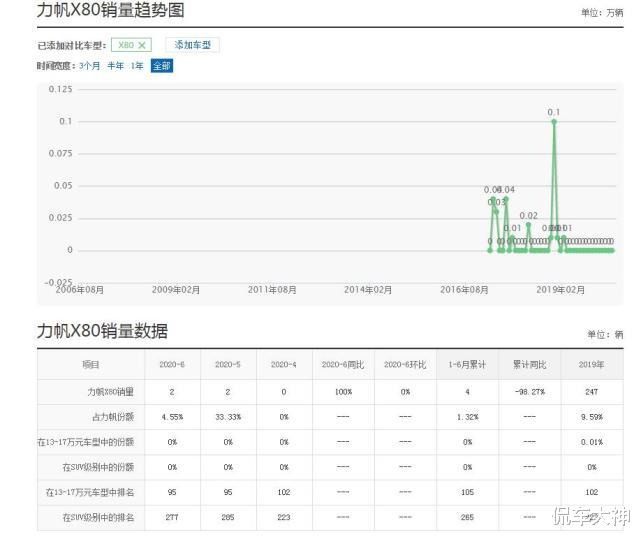Click the 0.1 peak data point on chart

pos(554,121)
